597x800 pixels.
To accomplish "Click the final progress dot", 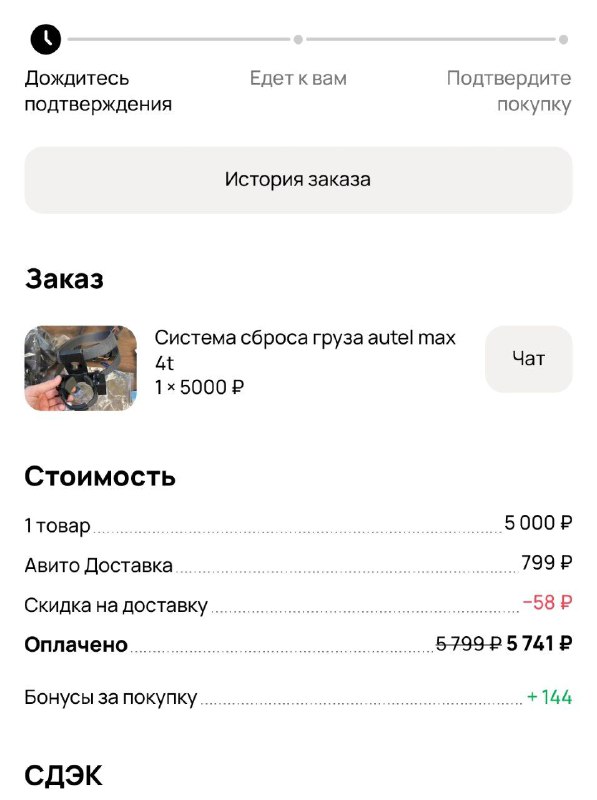I will point(563,39).
